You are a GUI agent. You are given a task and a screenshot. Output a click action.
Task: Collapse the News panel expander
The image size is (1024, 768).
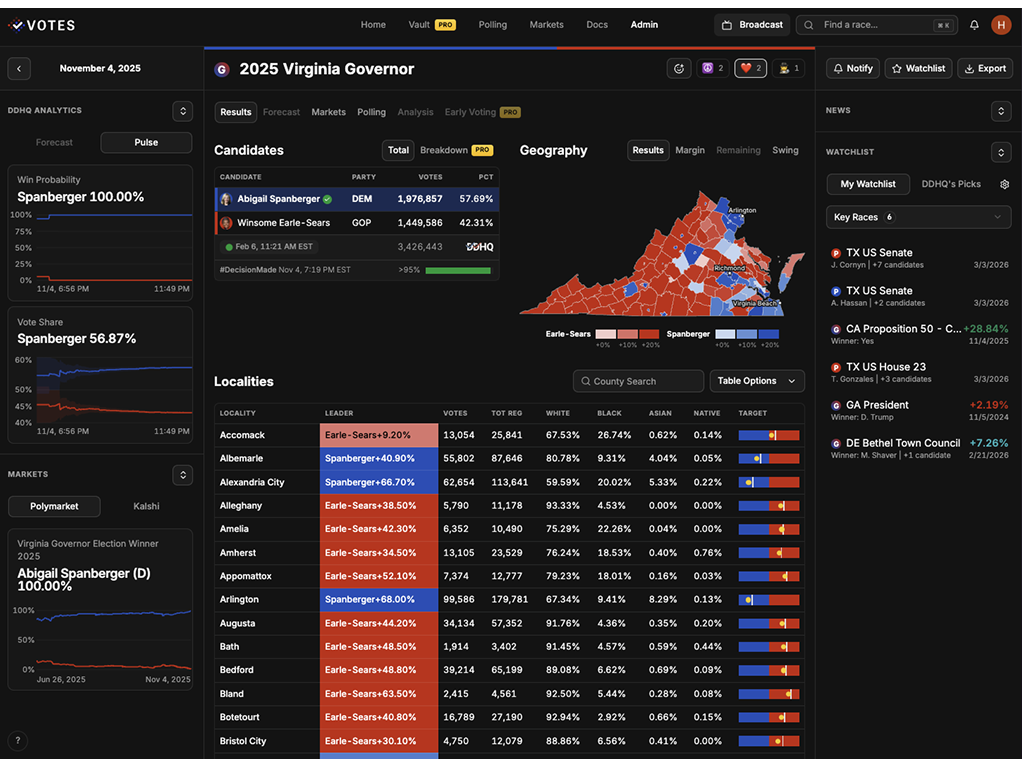1000,111
